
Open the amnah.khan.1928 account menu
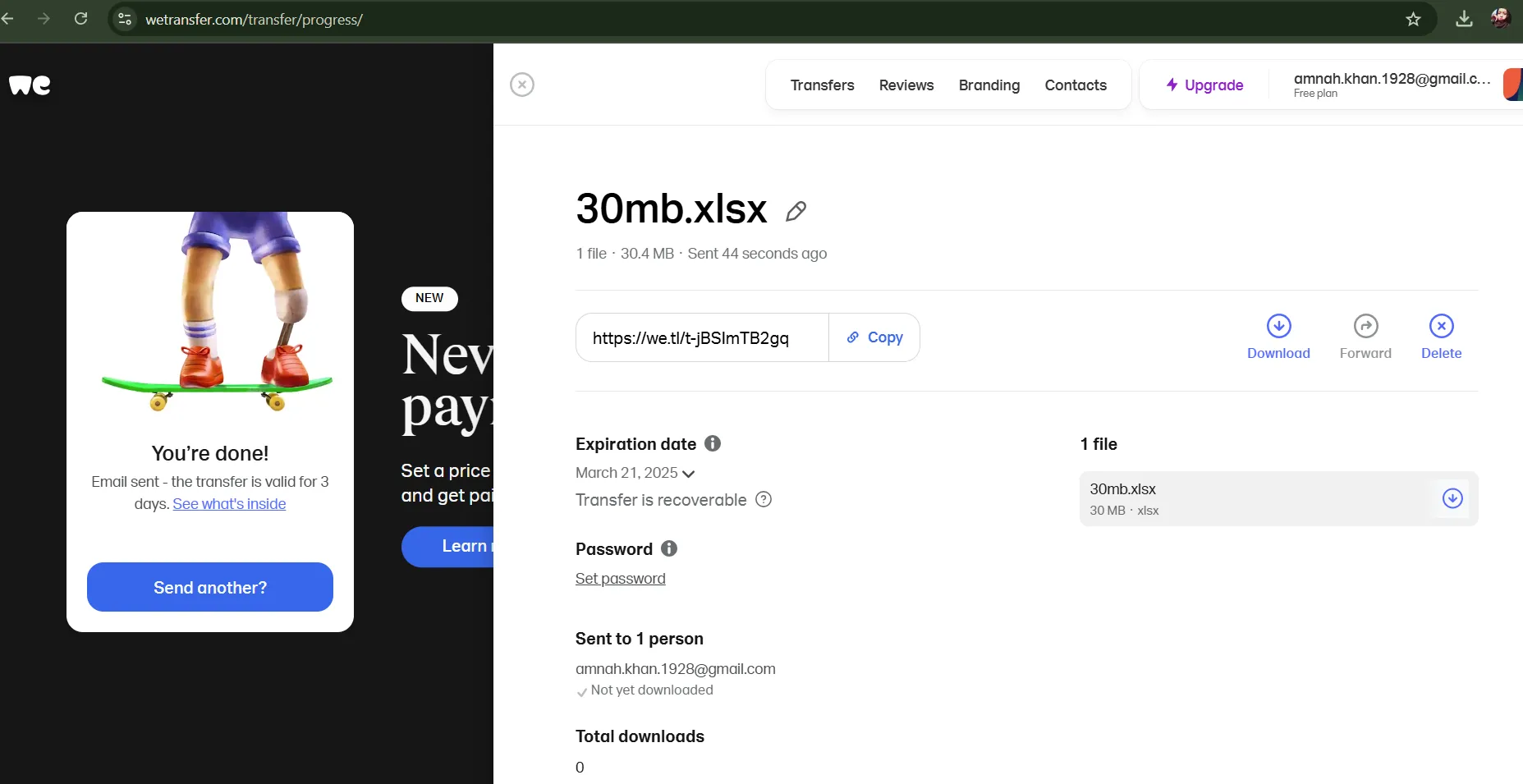(x=1392, y=85)
